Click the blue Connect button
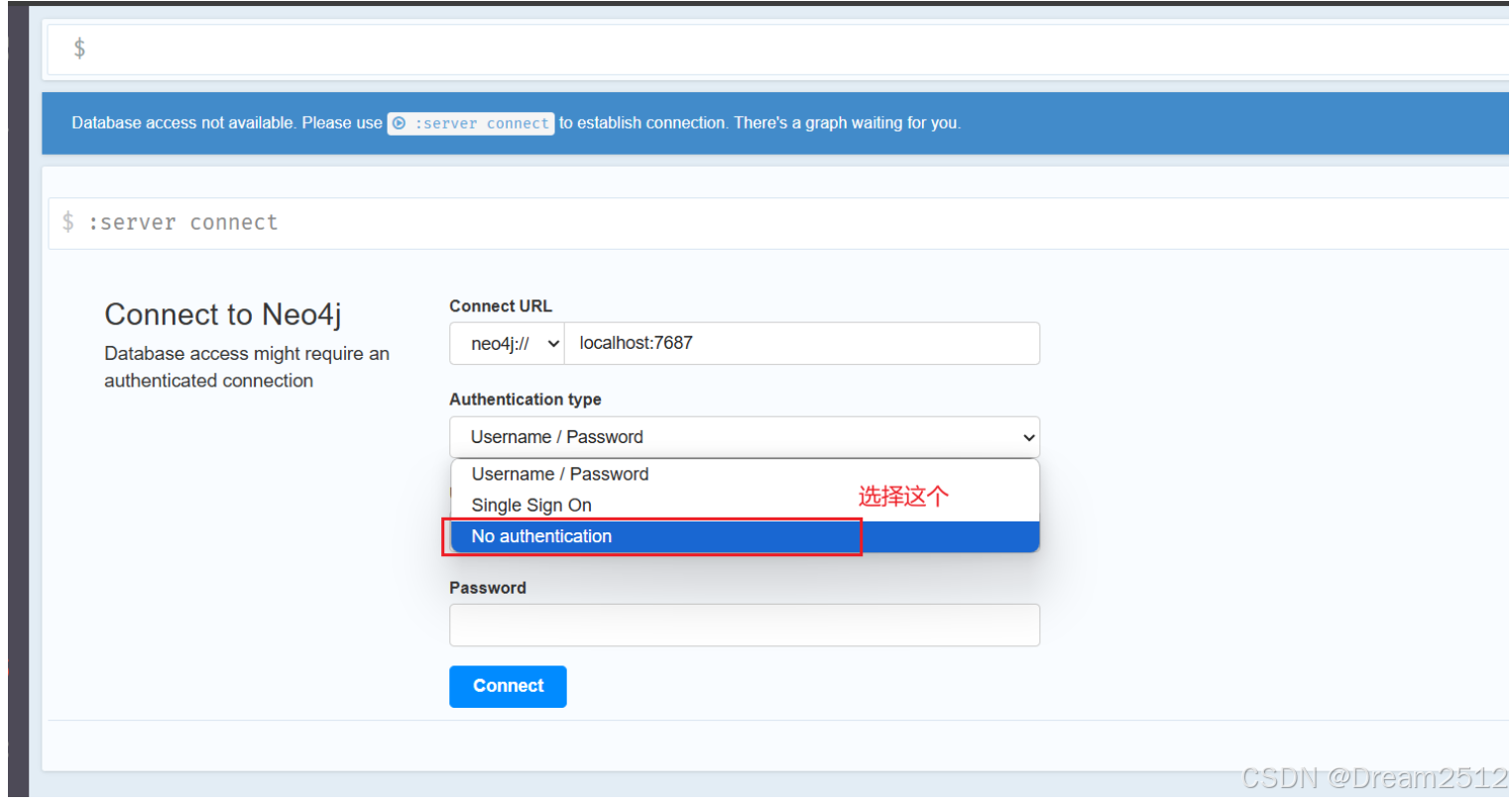This screenshot has width=1512, height=804. tap(508, 686)
